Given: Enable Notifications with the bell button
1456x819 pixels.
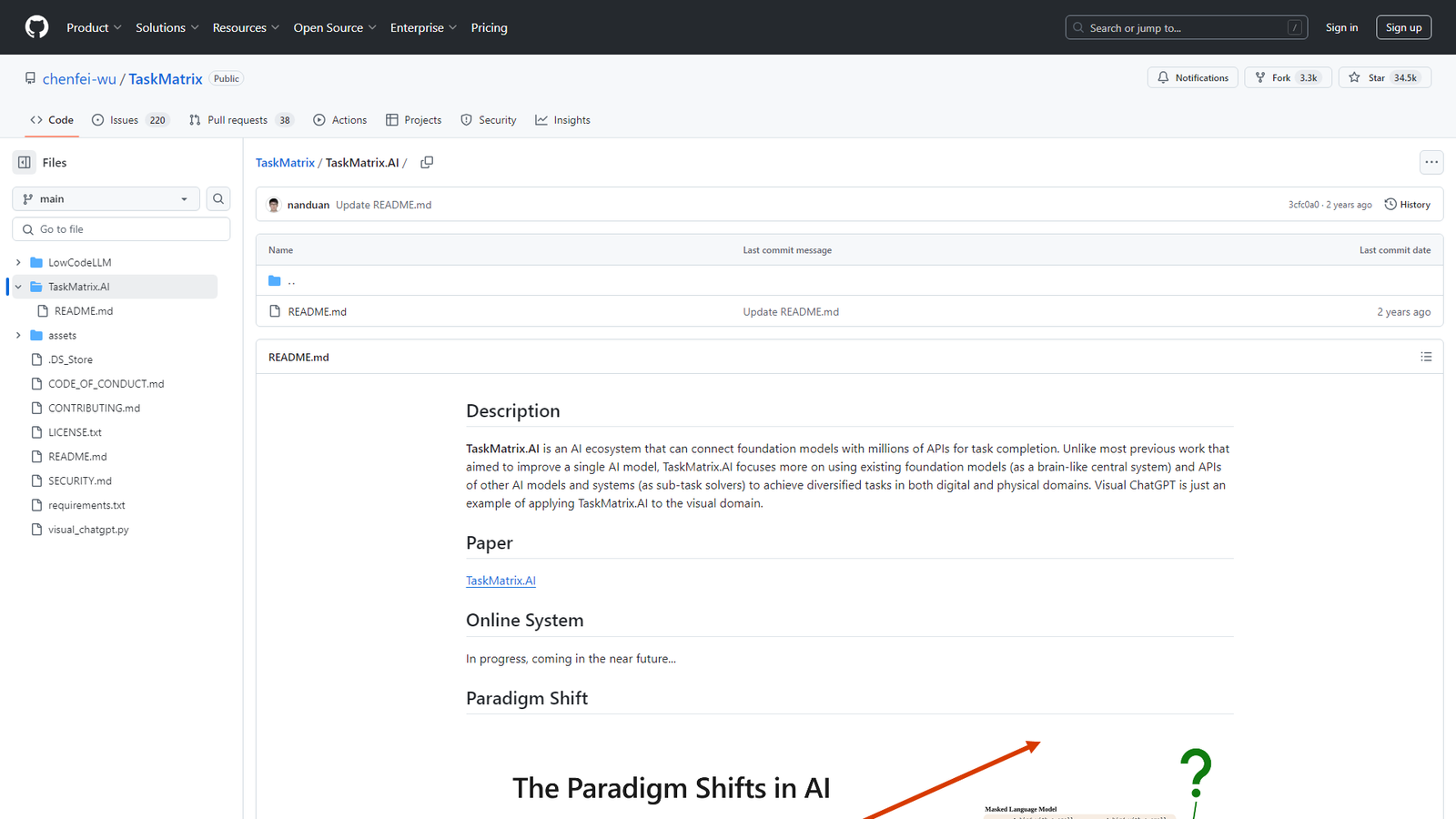Looking at the screenshot, I should tap(1192, 77).
